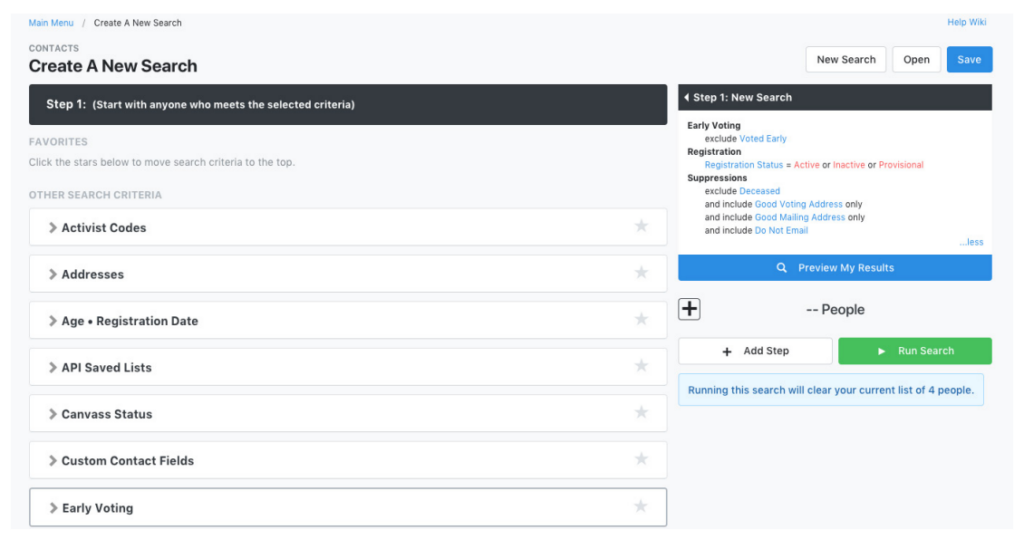Collapse criteria summary with ...less link

971,242
